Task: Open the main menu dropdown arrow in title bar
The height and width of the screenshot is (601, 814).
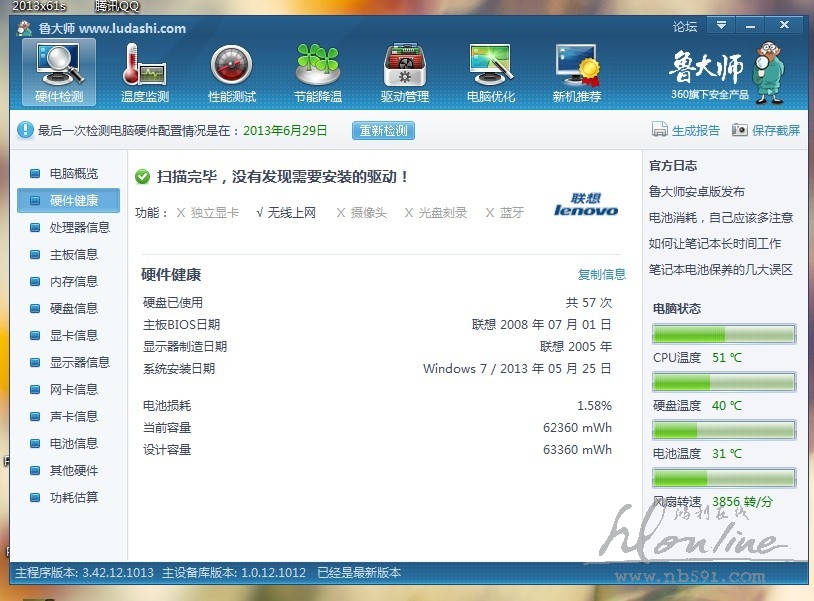Action: click(720, 26)
